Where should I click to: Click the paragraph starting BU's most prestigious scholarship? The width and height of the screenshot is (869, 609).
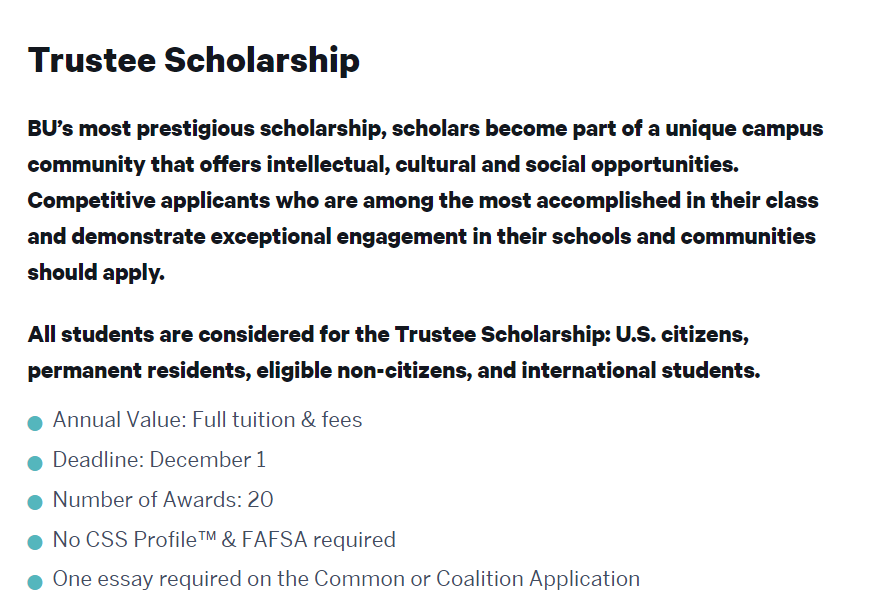(426, 201)
